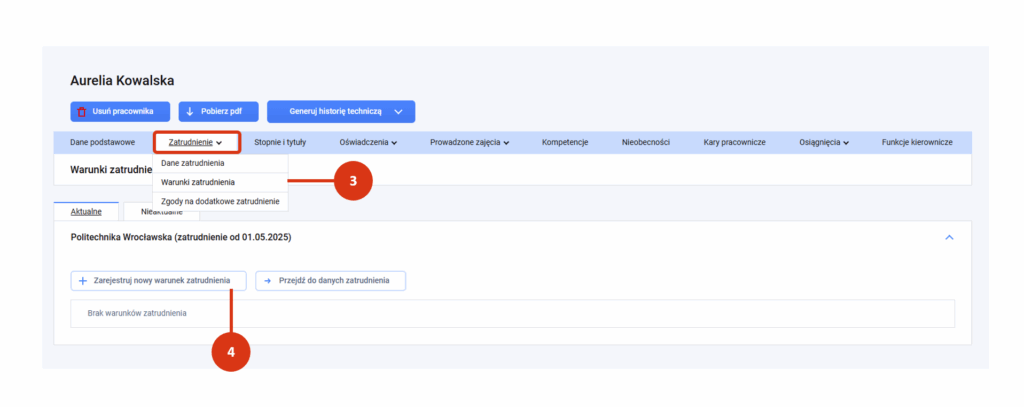Go to the Kompetencje tab

565,142
